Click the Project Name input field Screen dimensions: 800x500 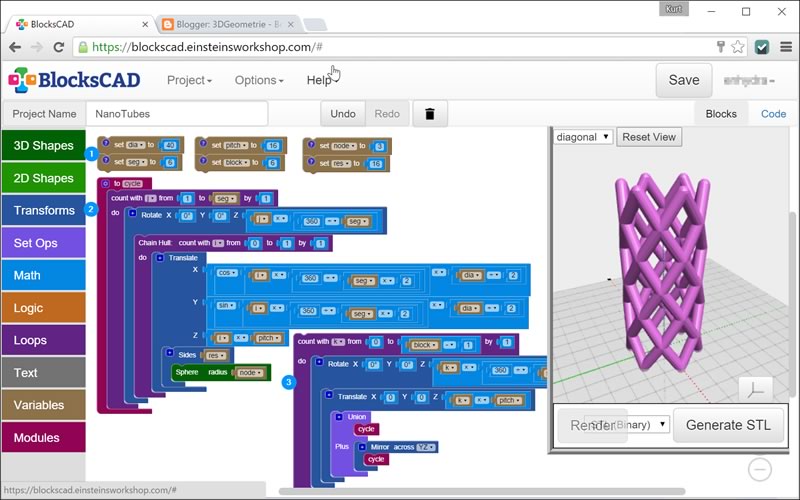pos(177,114)
